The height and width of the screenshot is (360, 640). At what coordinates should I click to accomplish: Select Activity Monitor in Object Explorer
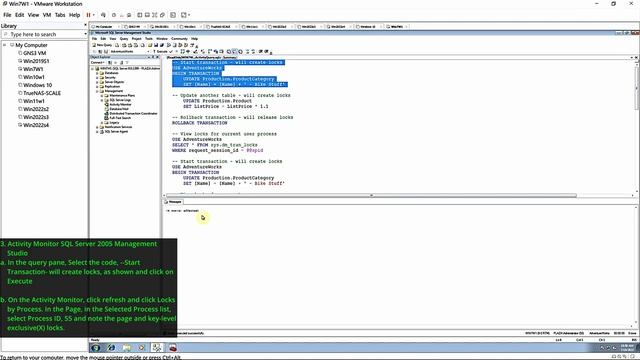[120, 104]
